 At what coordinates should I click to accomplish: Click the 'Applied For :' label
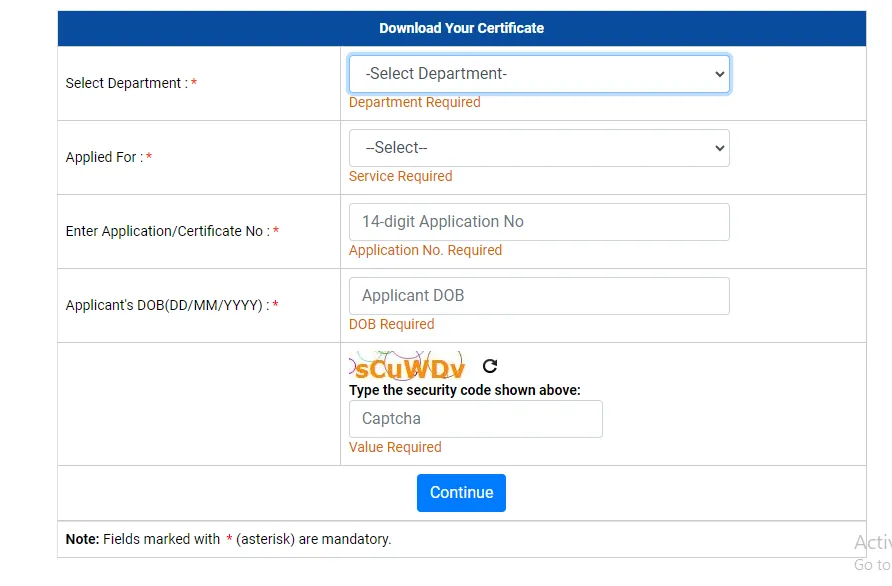pos(103,158)
